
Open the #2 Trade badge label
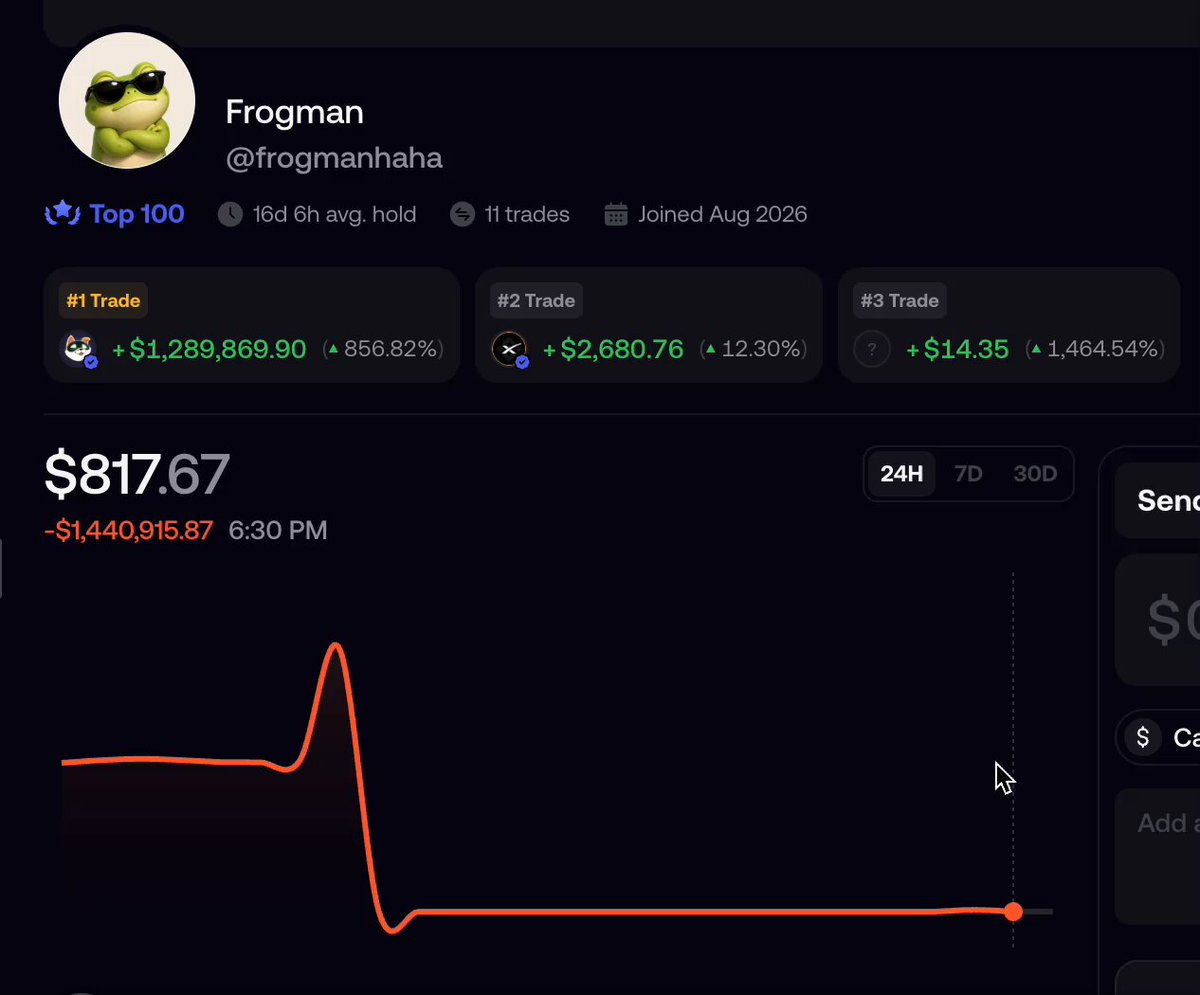pyautogui.click(x=536, y=300)
